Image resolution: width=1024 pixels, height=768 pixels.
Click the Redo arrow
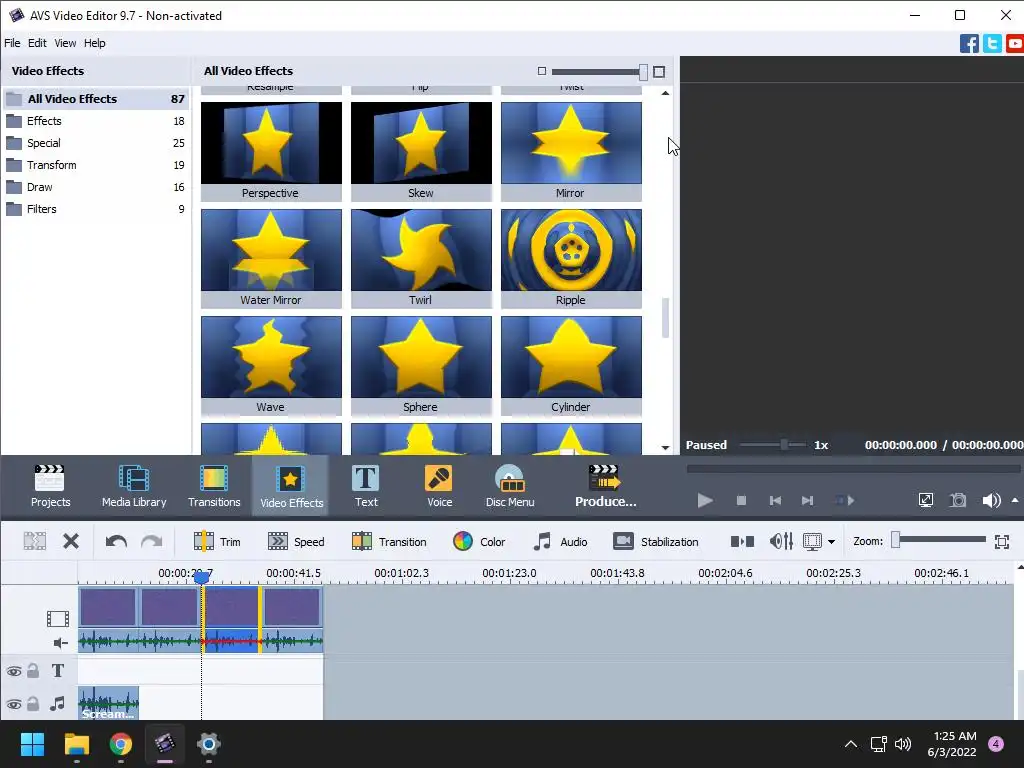[152, 541]
